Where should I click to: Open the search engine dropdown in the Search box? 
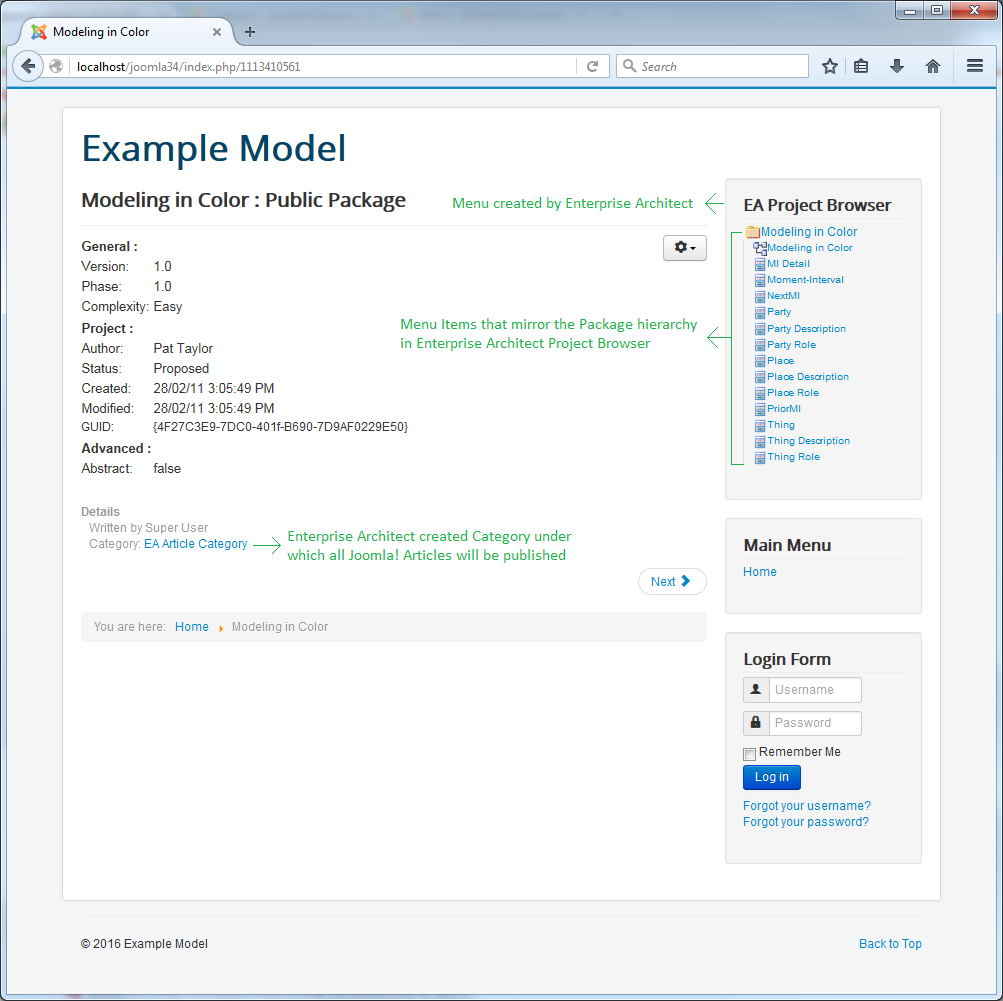631,65
